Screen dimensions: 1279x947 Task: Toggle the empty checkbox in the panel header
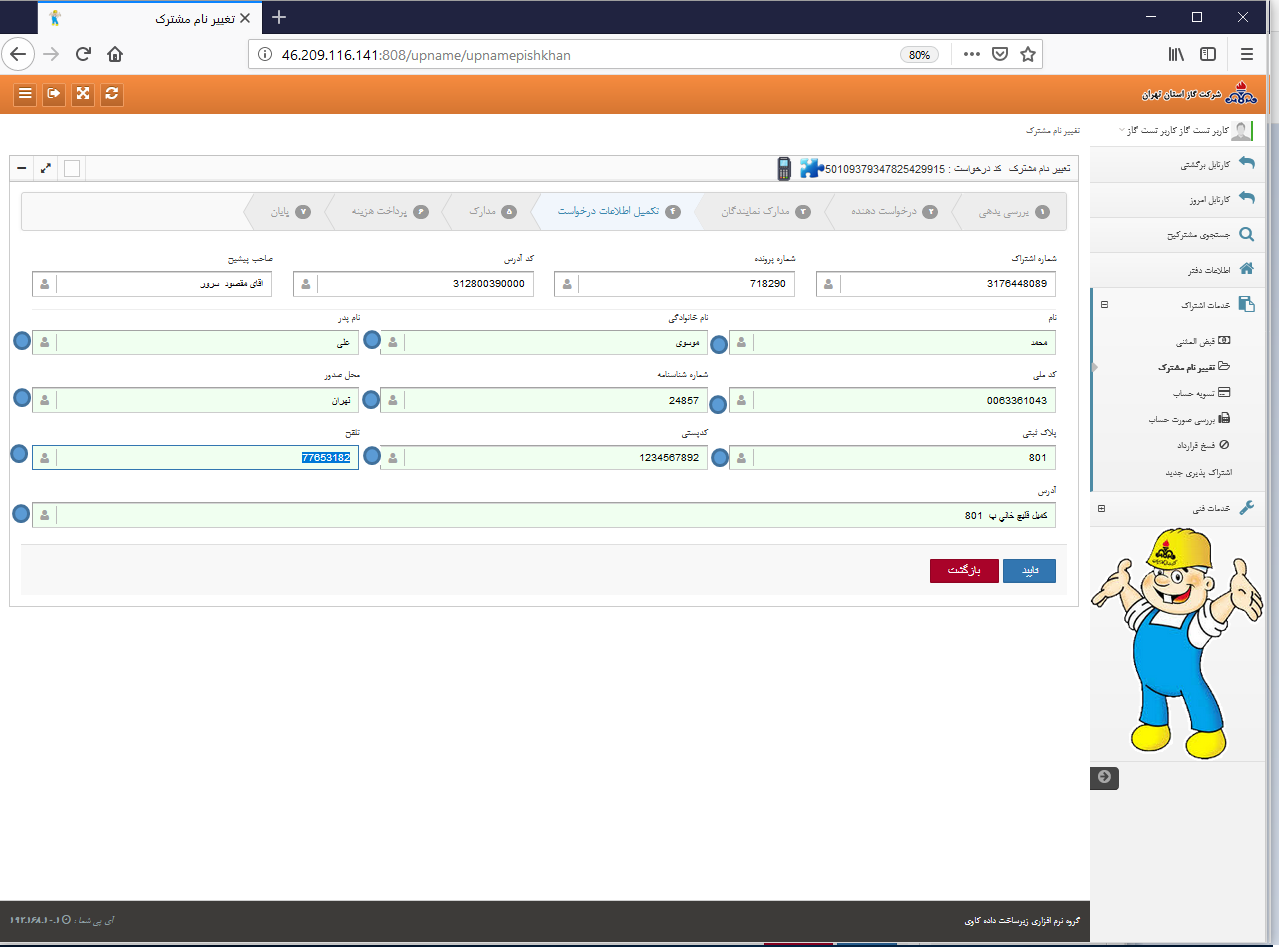coord(72,168)
